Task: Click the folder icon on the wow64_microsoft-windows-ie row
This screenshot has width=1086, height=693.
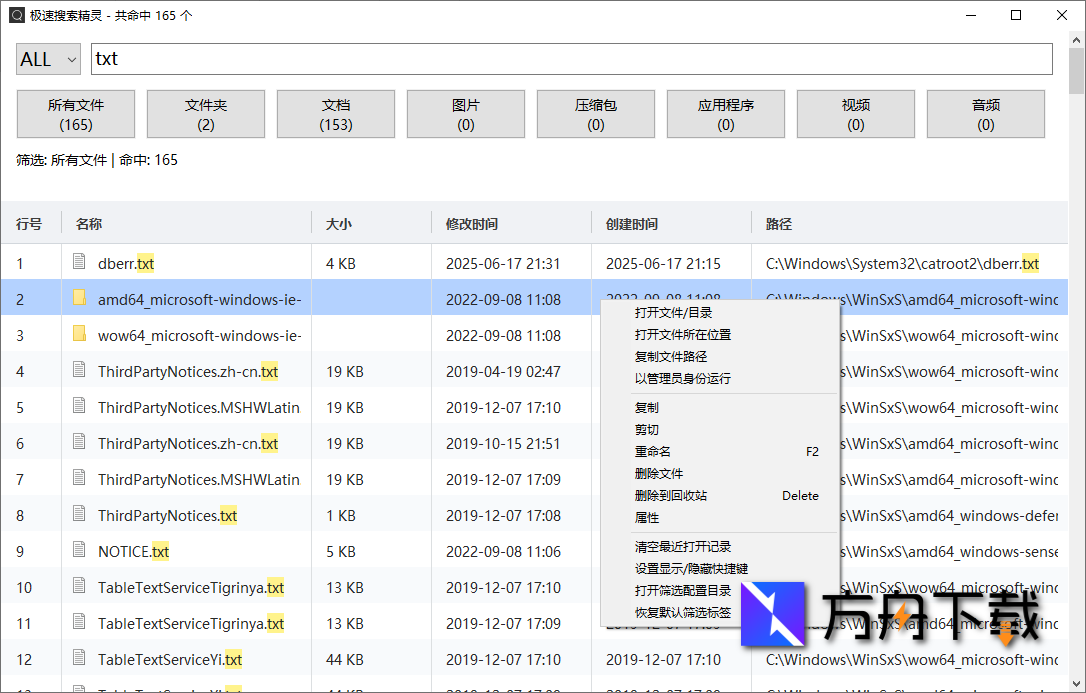Action: pyautogui.click(x=79, y=335)
